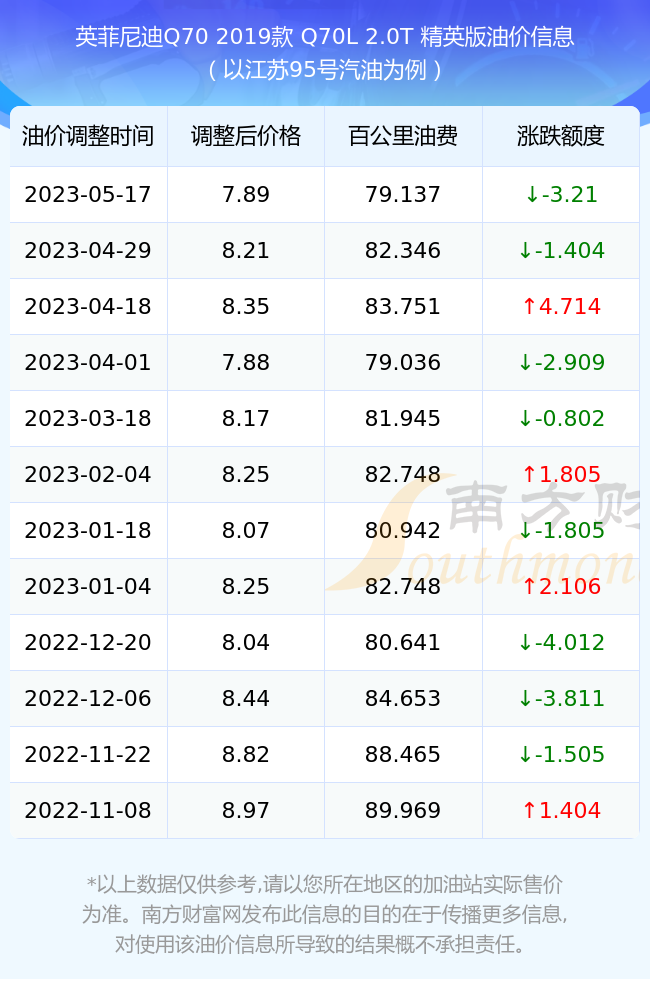Click the ↑2.106 change value

(x=561, y=587)
